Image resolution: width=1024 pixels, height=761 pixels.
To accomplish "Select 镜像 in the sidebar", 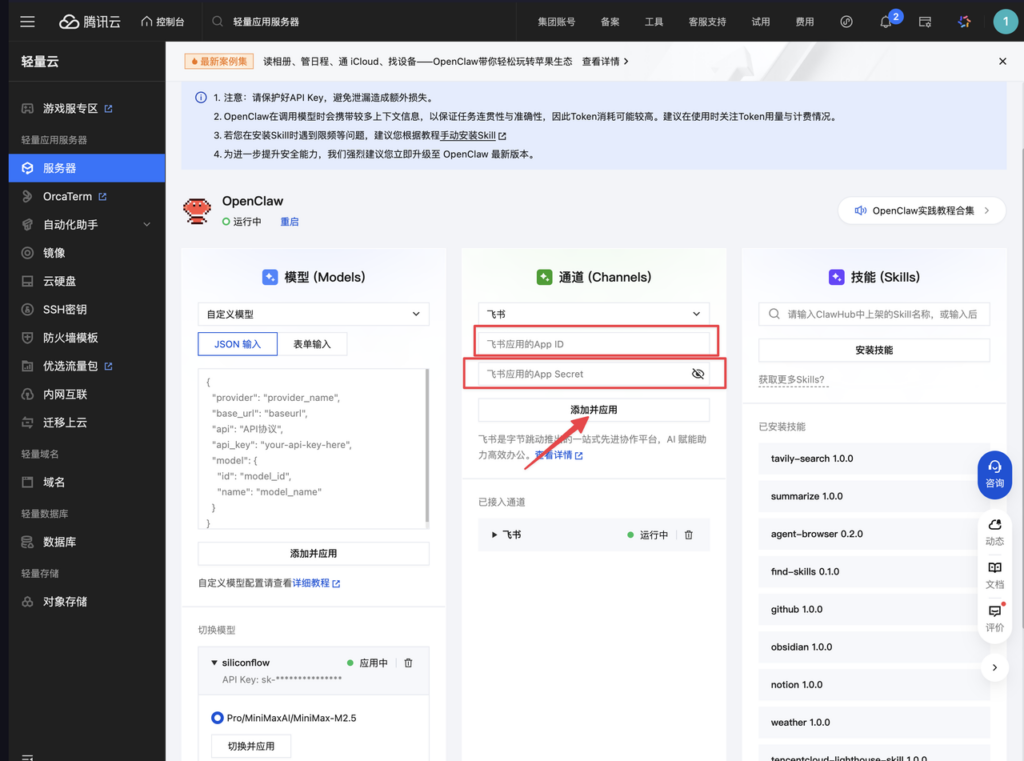I will (54, 253).
